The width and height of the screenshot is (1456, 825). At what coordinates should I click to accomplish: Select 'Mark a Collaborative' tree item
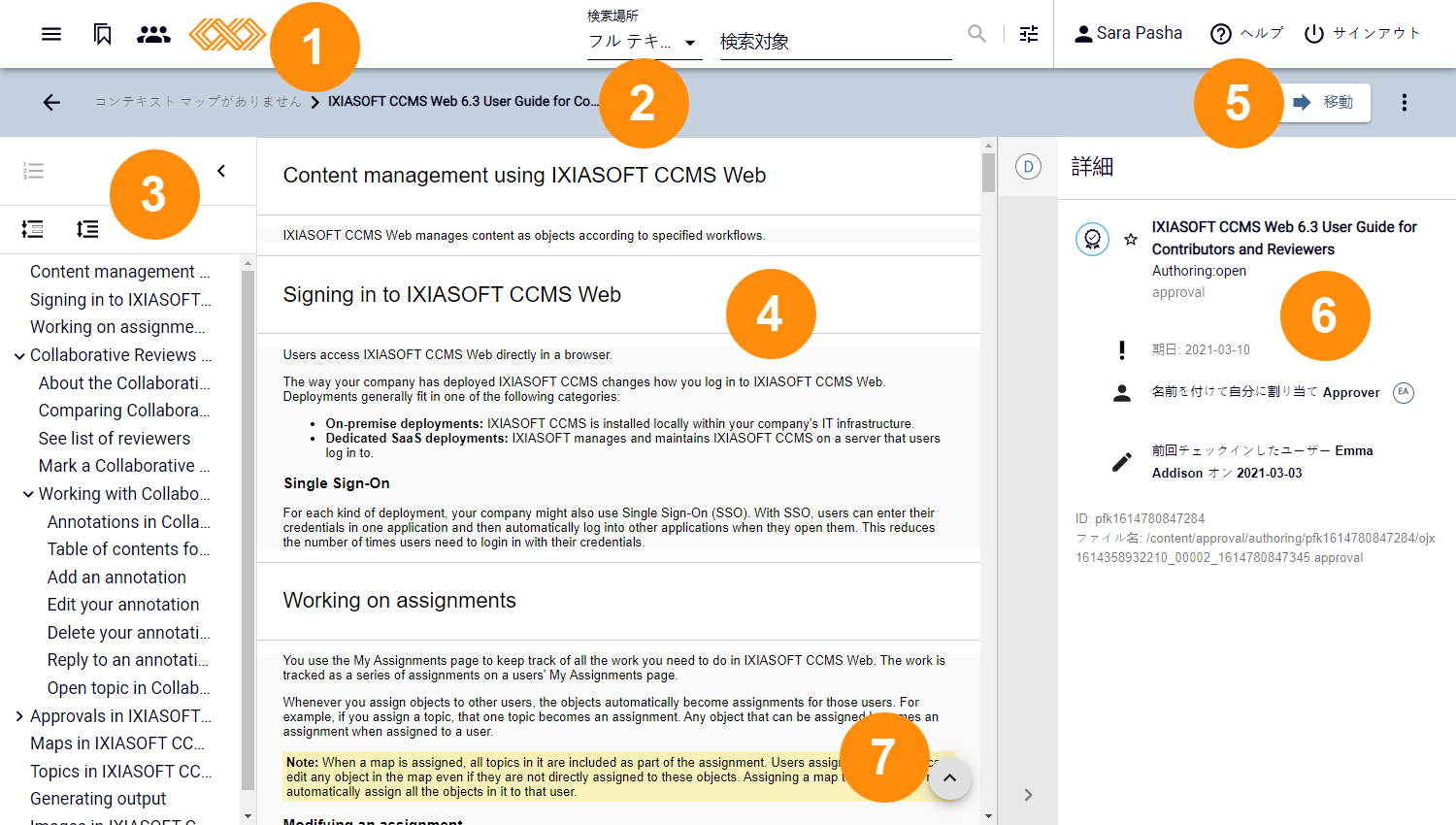tap(124, 466)
